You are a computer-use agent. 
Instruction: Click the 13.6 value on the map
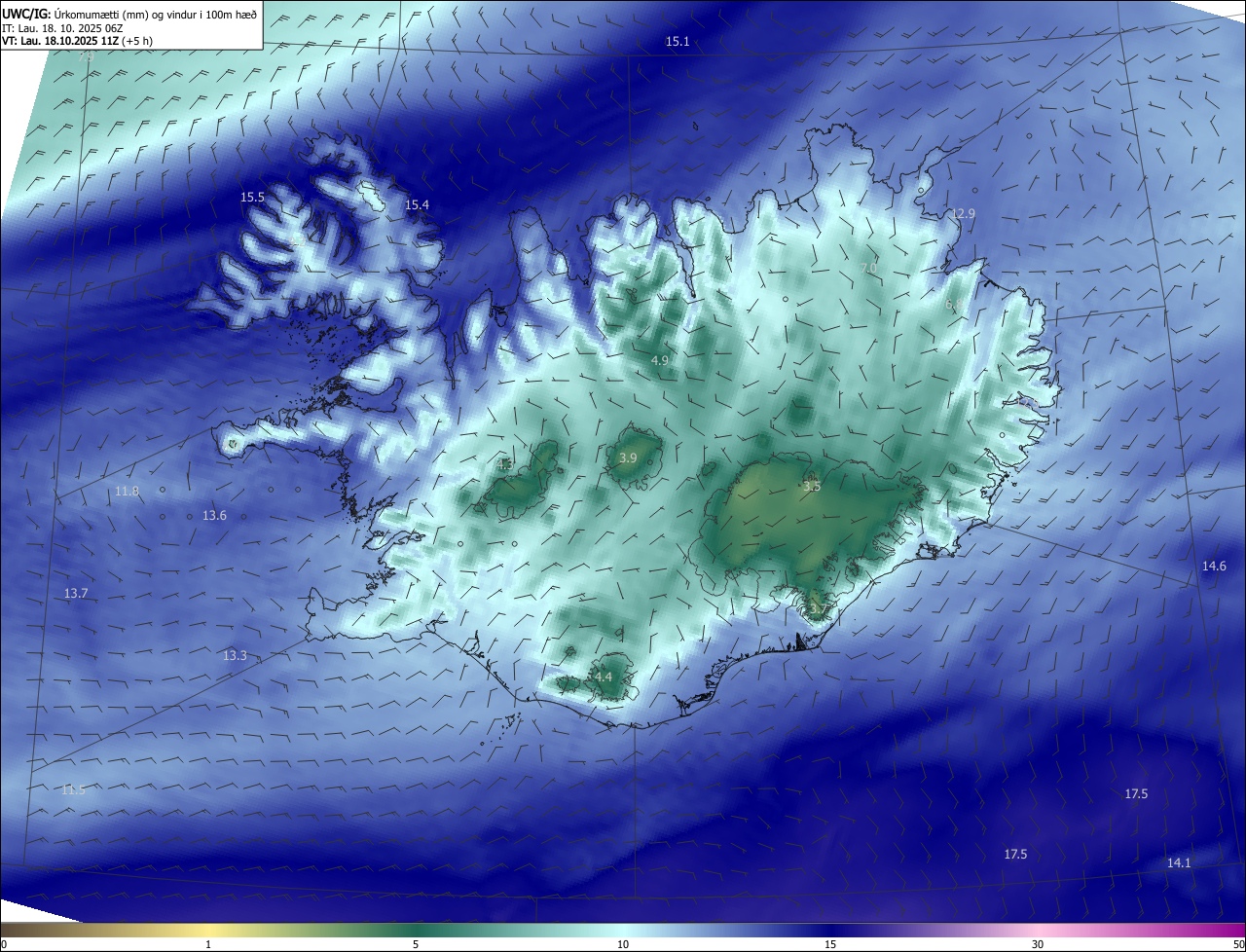click(x=214, y=515)
